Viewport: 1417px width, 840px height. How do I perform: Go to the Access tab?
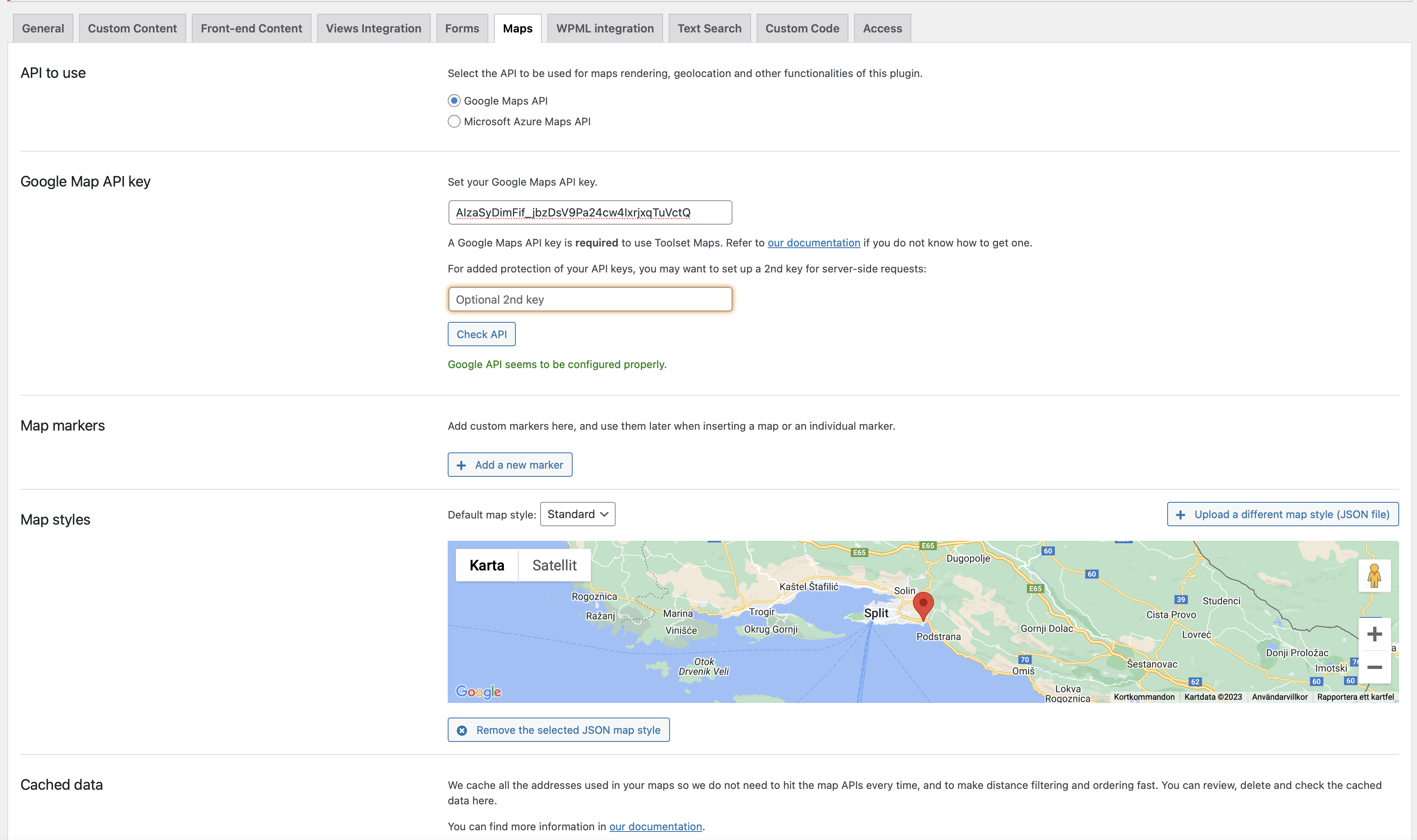[x=882, y=28]
